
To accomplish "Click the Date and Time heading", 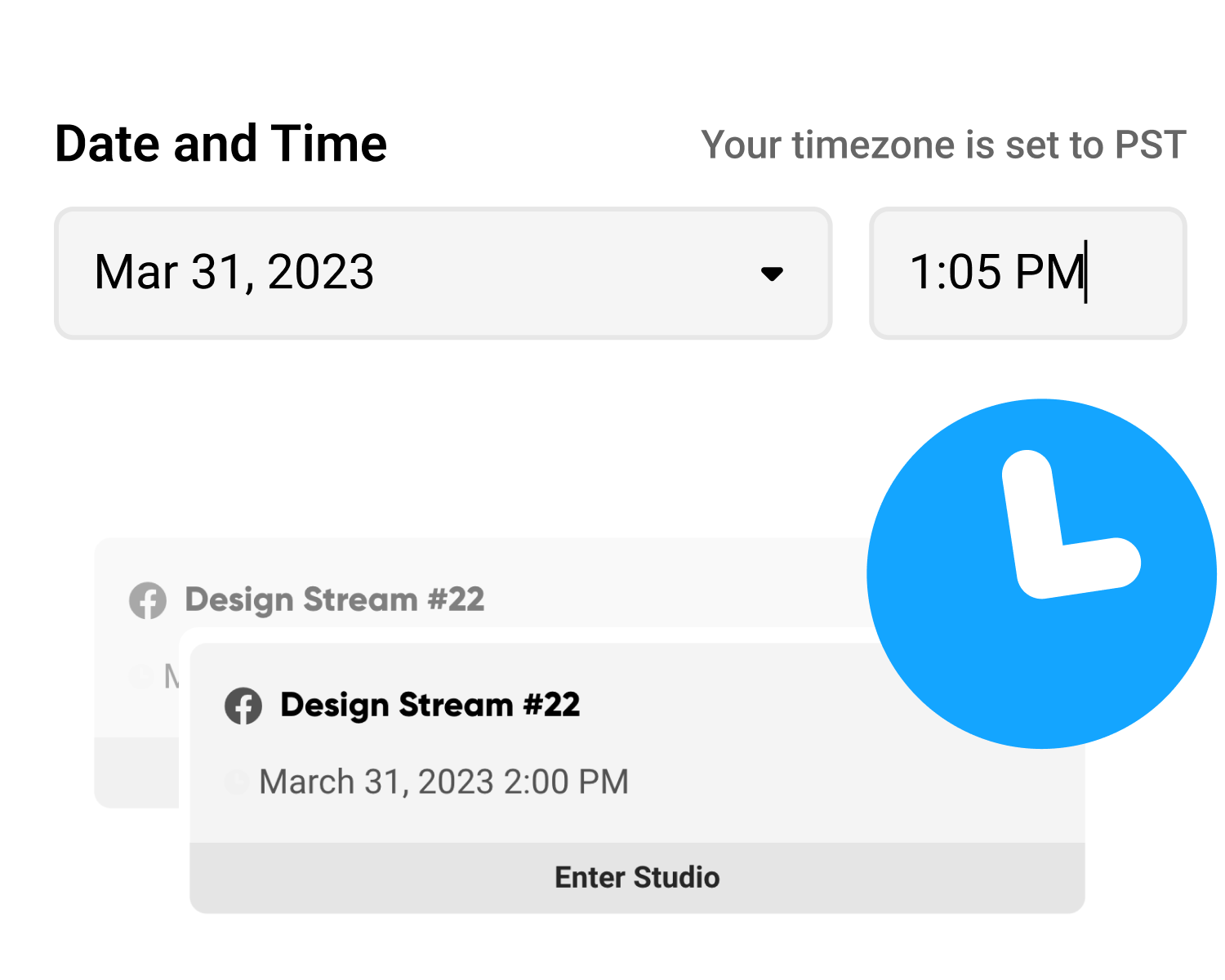I will (x=220, y=143).
